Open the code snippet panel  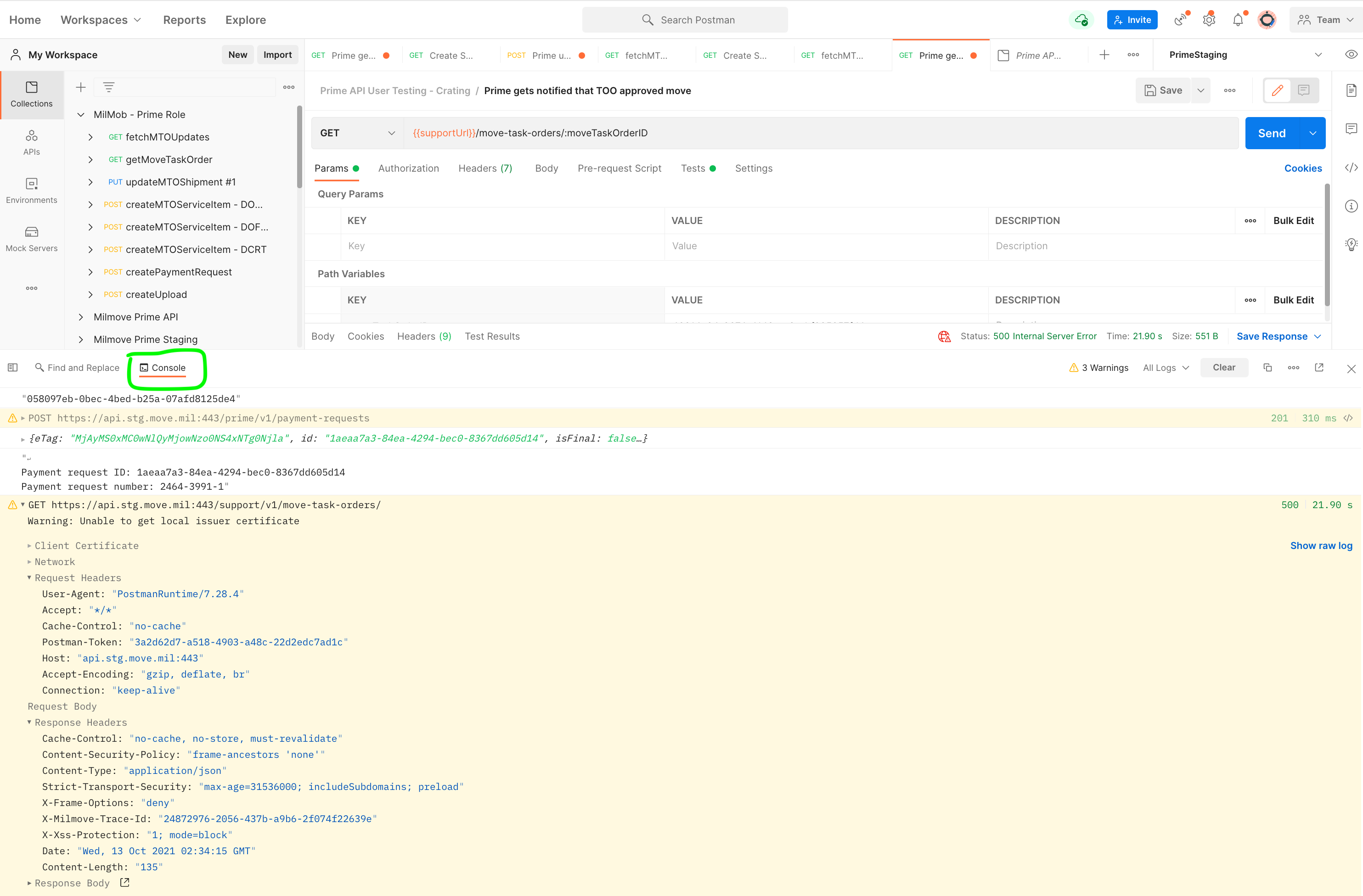point(1352,168)
